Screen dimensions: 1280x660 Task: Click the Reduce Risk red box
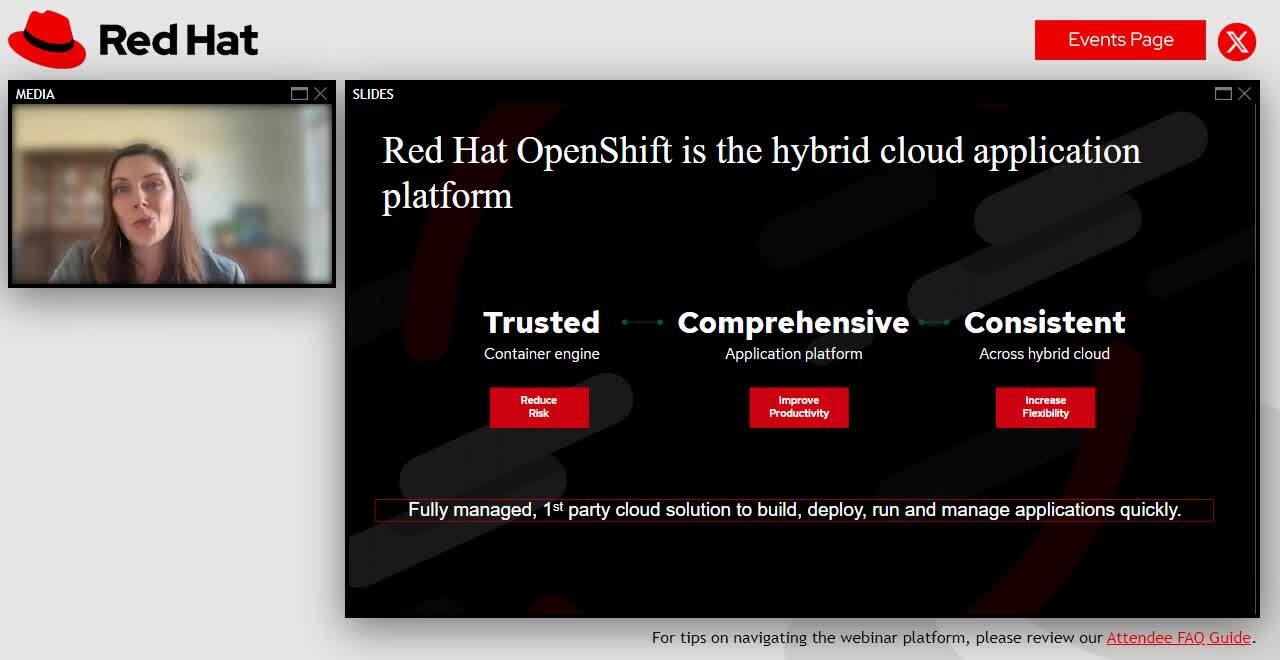pyautogui.click(x=539, y=407)
